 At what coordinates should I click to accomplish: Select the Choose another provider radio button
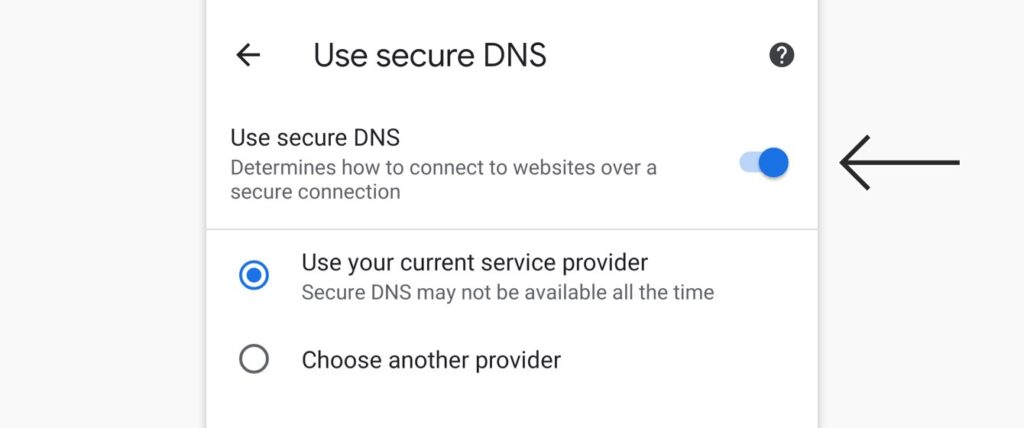tap(253, 359)
